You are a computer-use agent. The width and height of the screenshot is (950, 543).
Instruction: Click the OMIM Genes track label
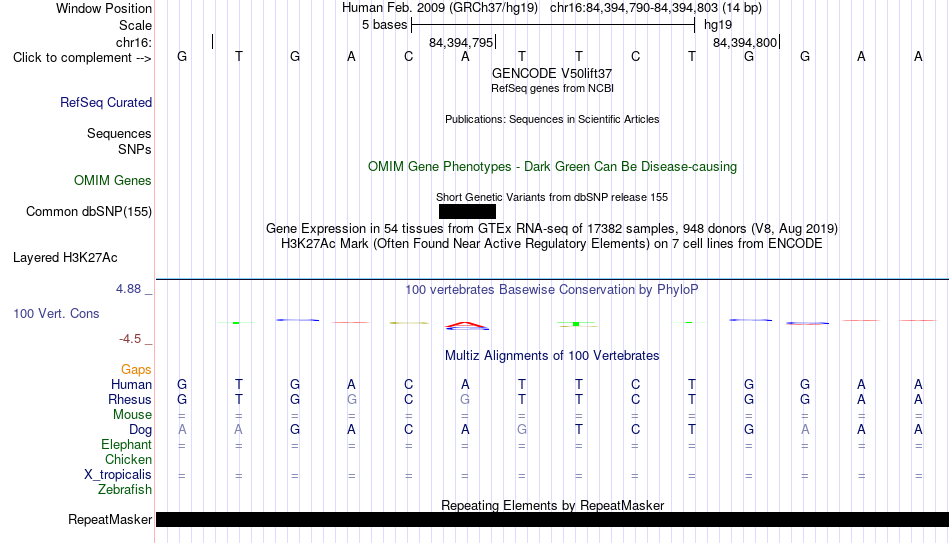[113, 181]
